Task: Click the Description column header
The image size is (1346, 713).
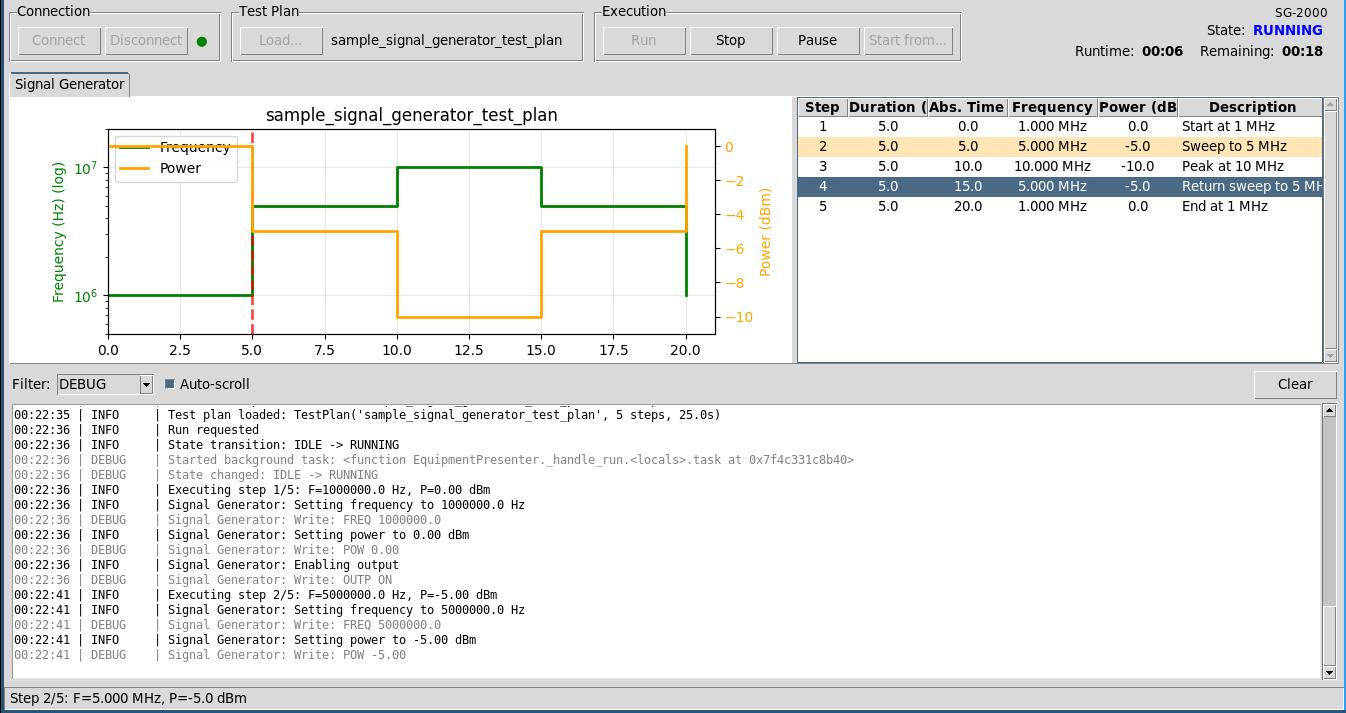Action: pos(1251,107)
